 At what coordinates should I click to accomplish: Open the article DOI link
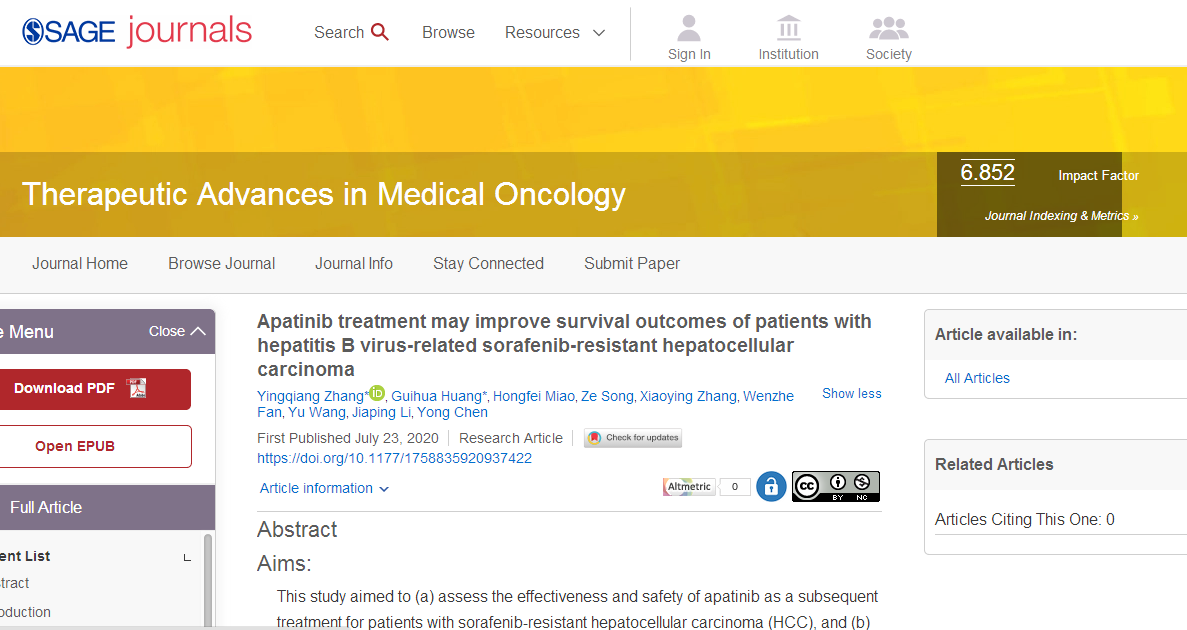394,458
